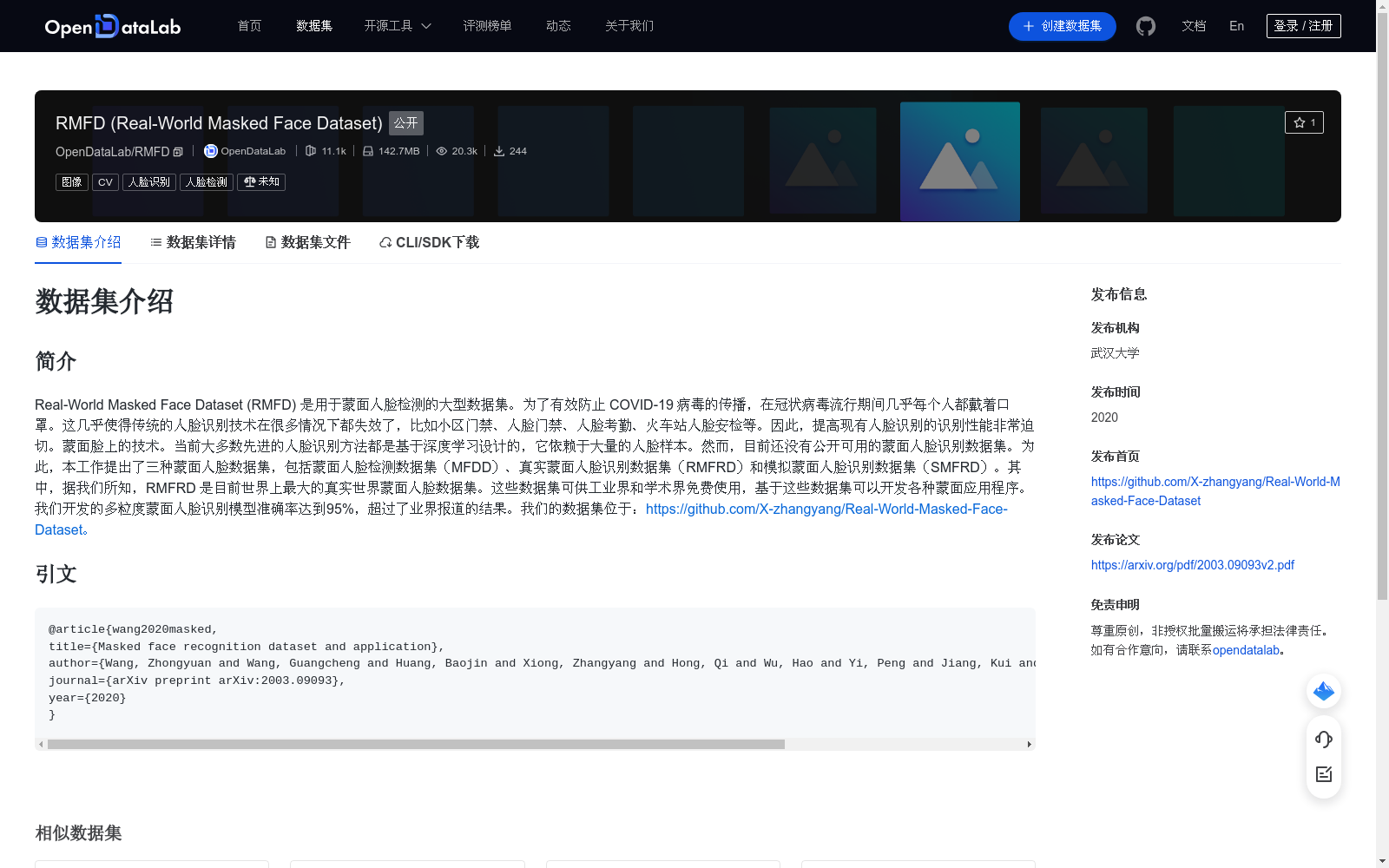Click the 142.7MB dataset size icon
This screenshot has width=1389, height=868.
[368, 151]
